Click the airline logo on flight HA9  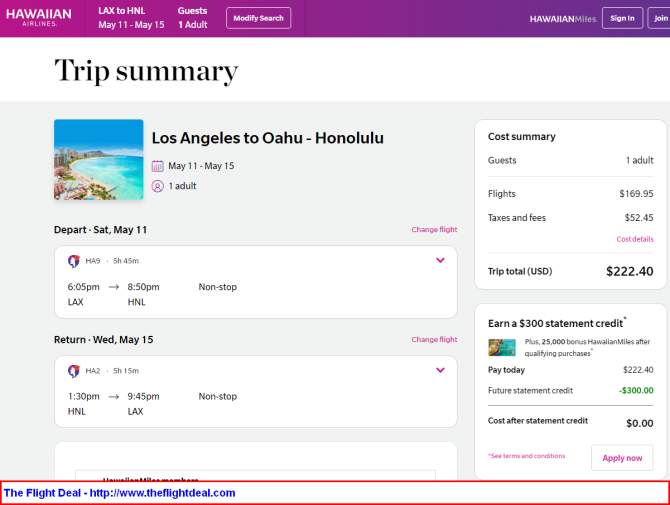(74, 261)
